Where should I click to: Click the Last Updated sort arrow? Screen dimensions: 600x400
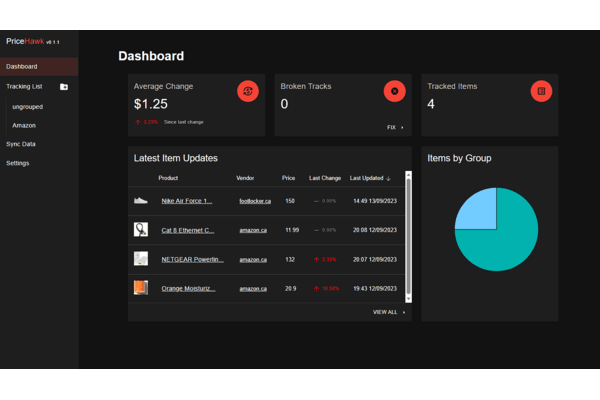(x=388, y=178)
